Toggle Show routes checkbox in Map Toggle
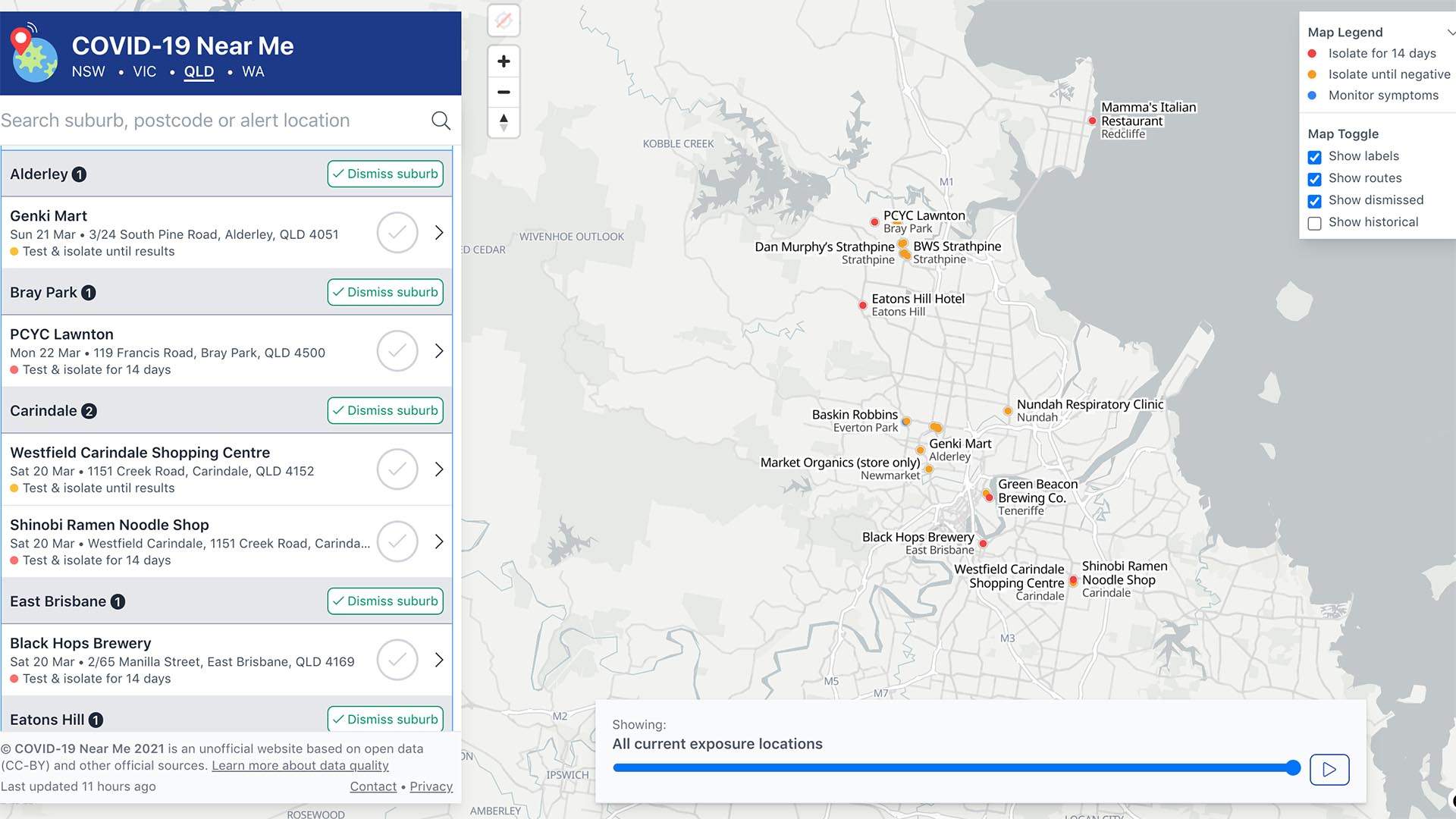 [x=1314, y=178]
